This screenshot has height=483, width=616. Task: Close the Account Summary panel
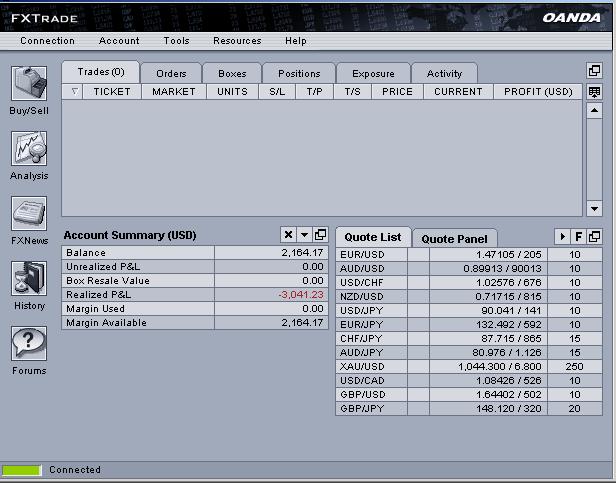(x=288, y=235)
